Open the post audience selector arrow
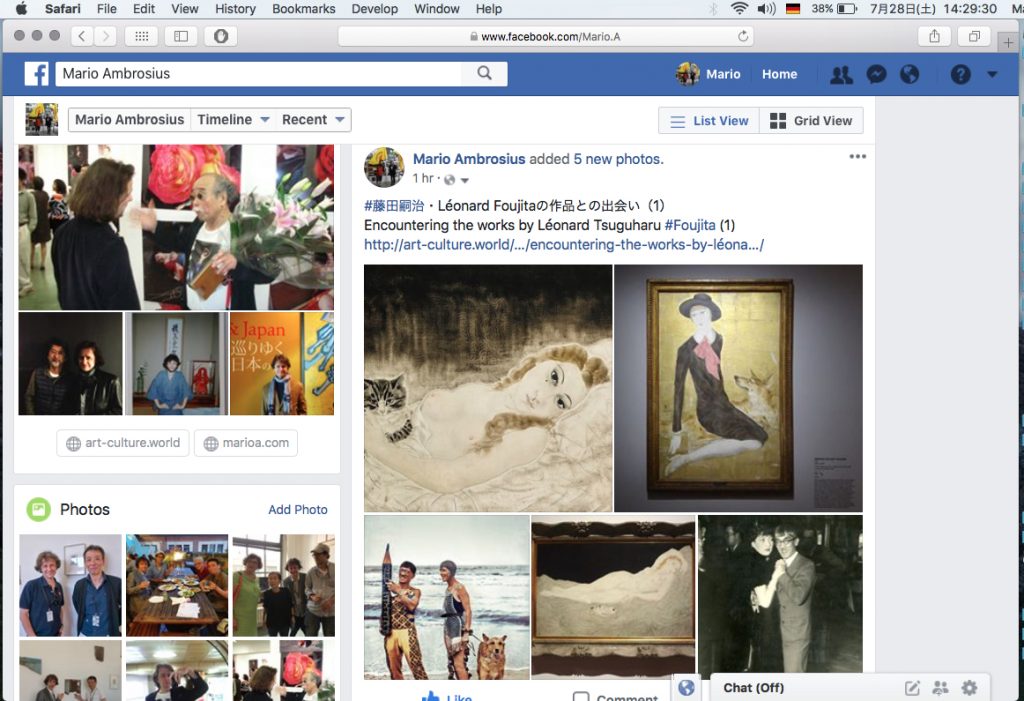1024x701 pixels. (464, 180)
